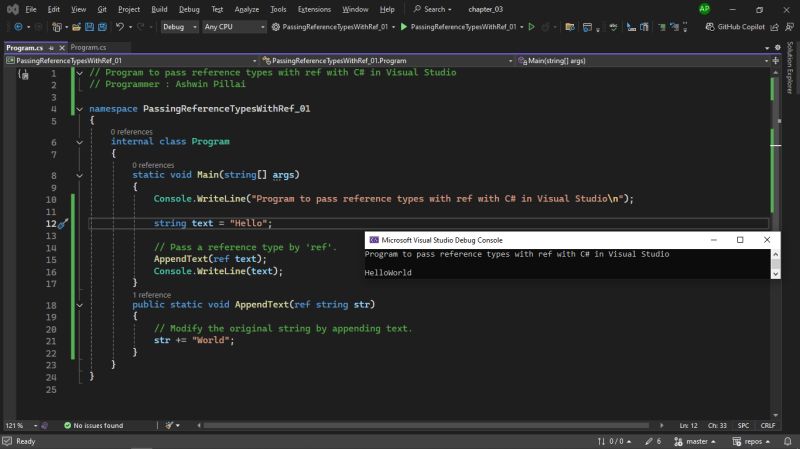Viewport: 800px width, 449px height.
Task: Close the active Program.cs tab
Action: [x=62, y=47]
